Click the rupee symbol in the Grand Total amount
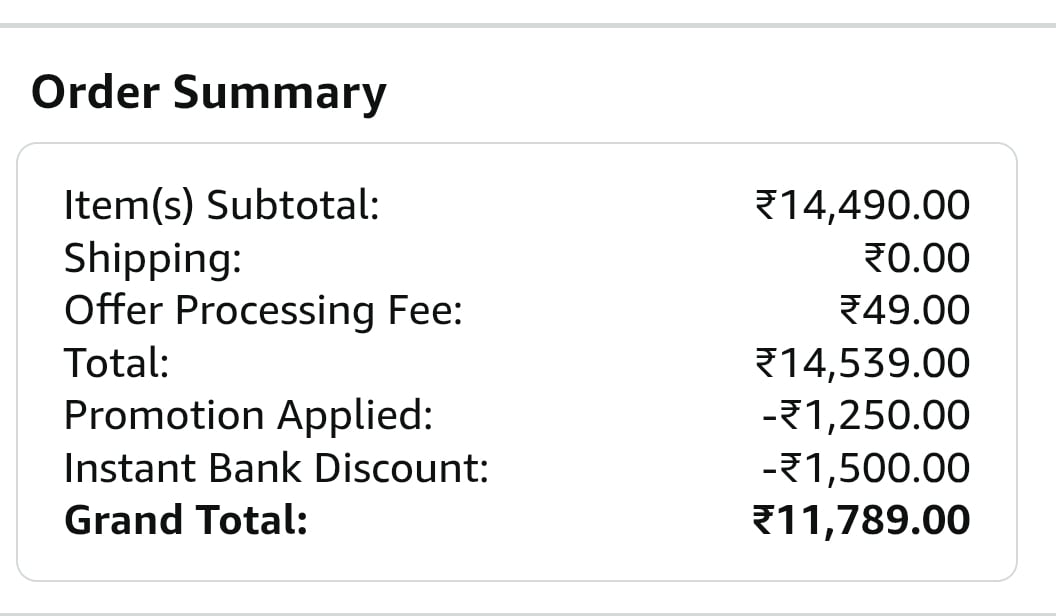 (763, 521)
